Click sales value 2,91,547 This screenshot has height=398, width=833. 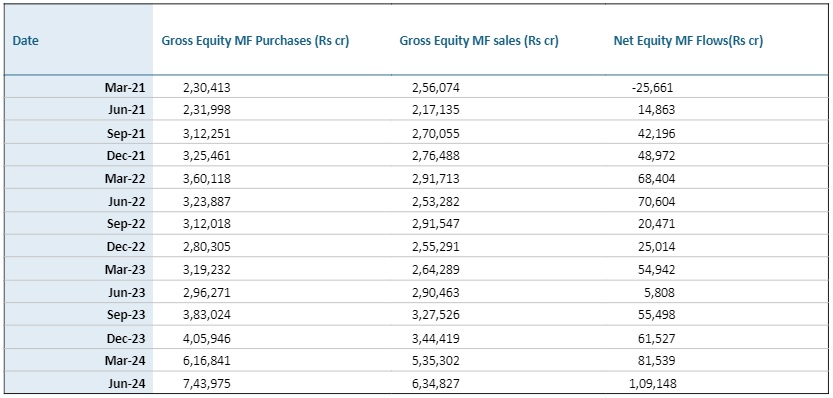tap(436, 224)
